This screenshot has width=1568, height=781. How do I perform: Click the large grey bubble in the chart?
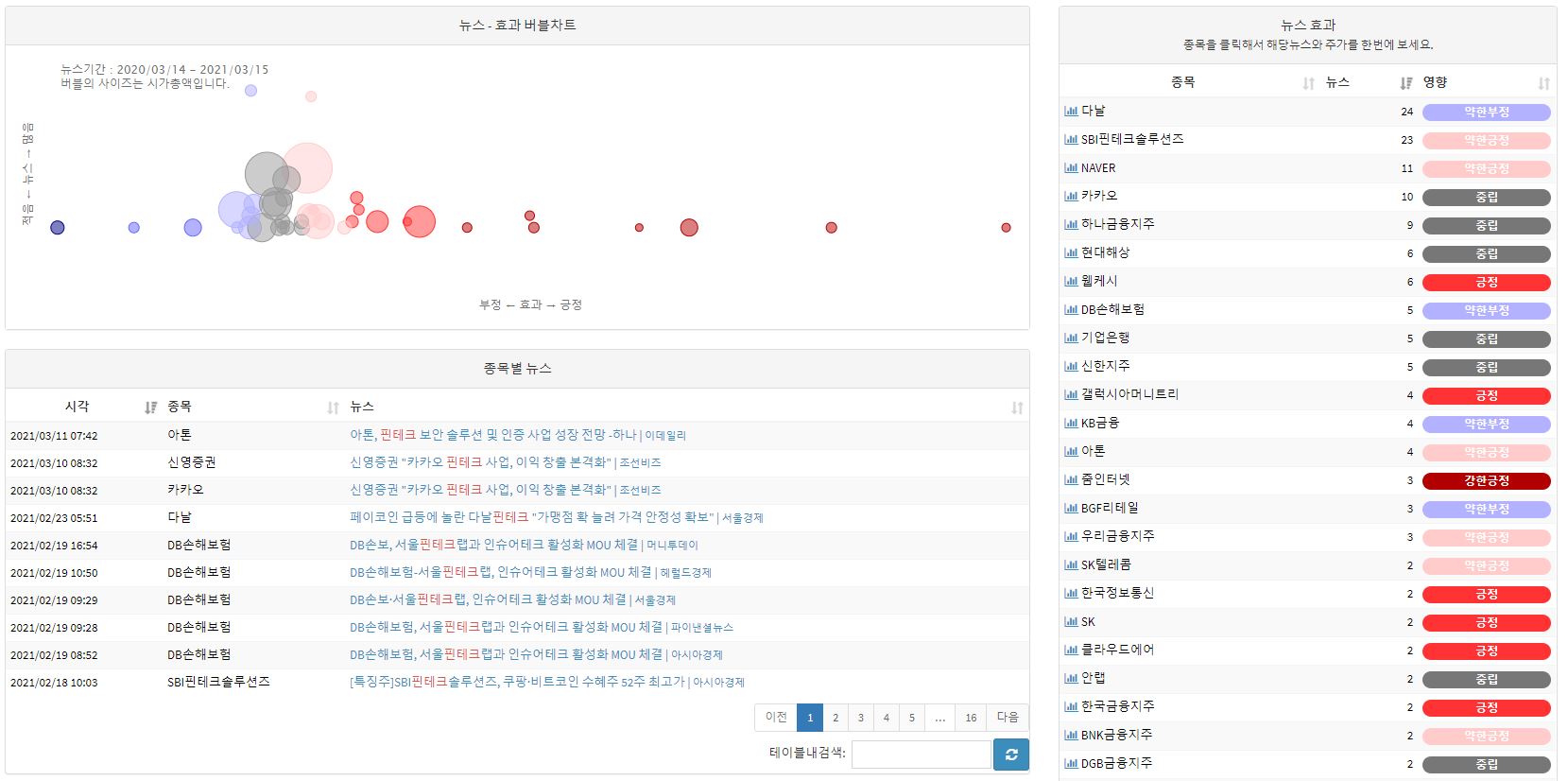pos(267,173)
